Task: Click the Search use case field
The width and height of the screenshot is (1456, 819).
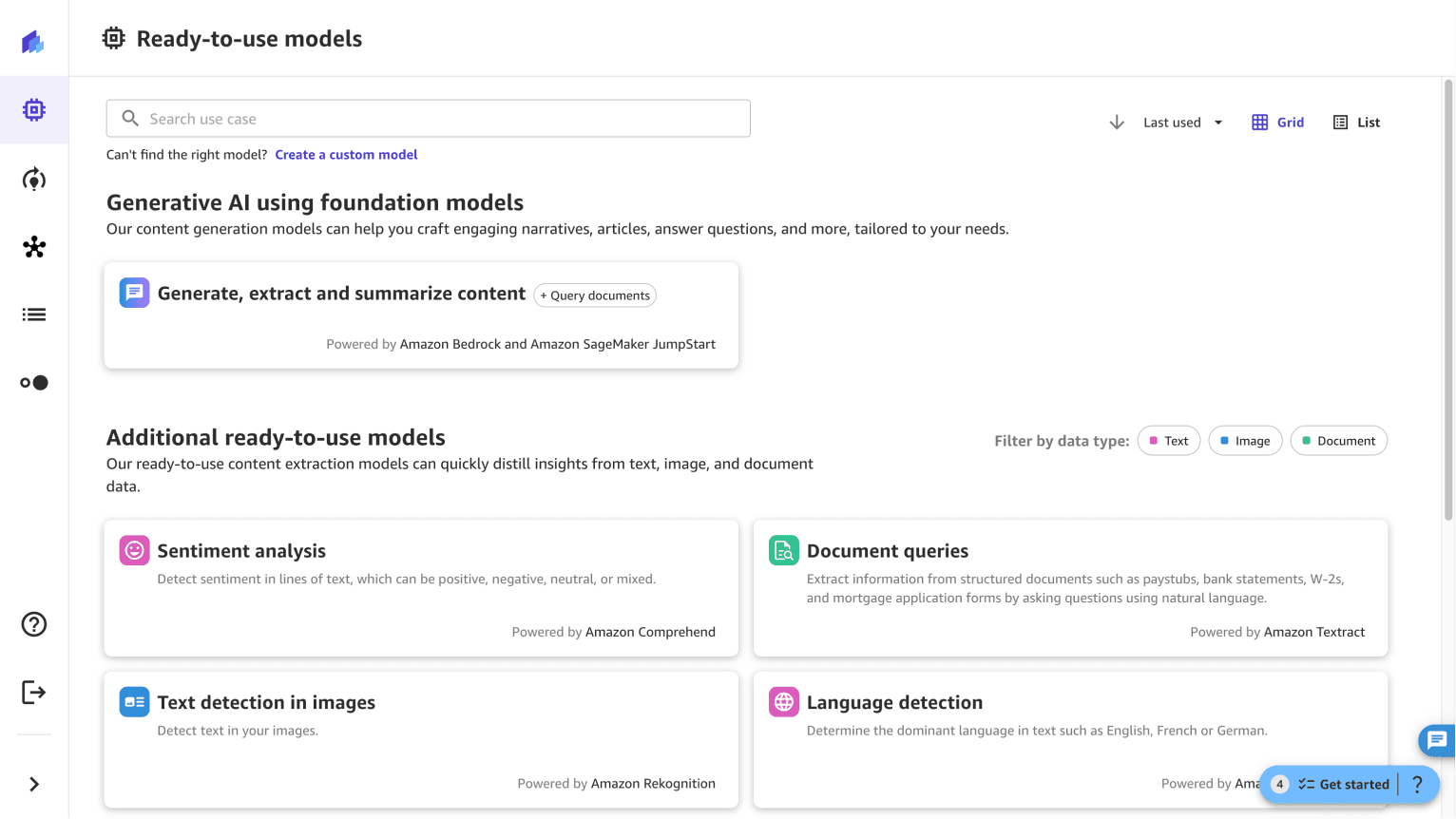Action: (x=428, y=119)
